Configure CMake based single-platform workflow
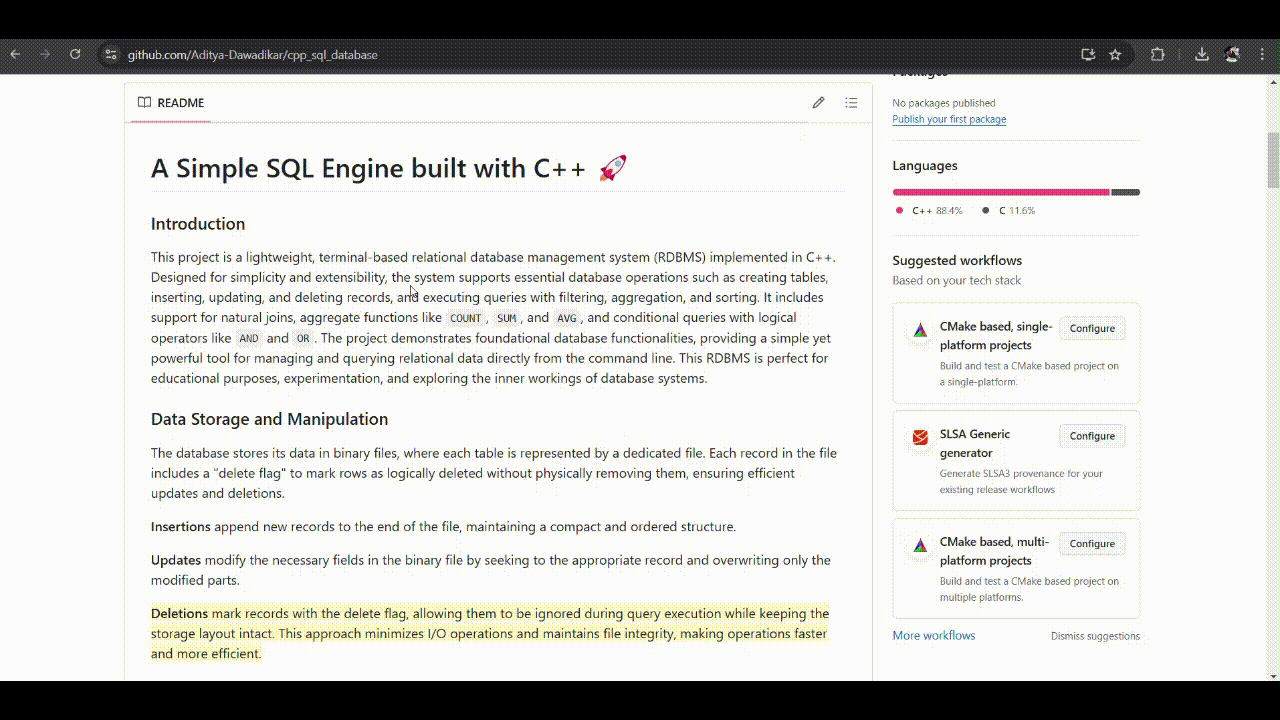The image size is (1280, 720). point(1092,328)
